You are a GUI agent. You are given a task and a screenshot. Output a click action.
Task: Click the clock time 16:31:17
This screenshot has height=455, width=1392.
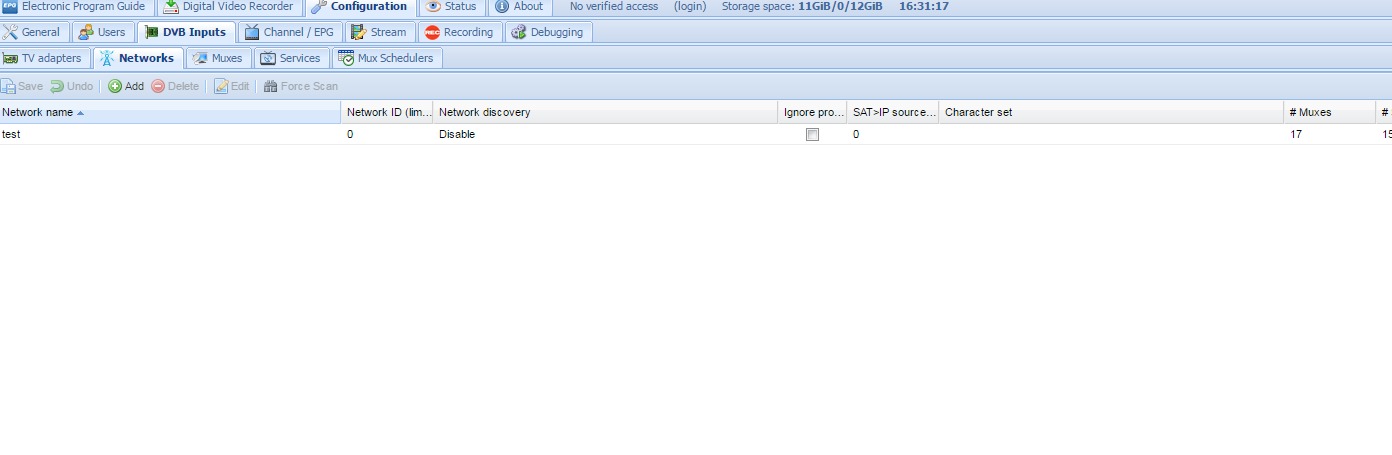(x=924, y=6)
